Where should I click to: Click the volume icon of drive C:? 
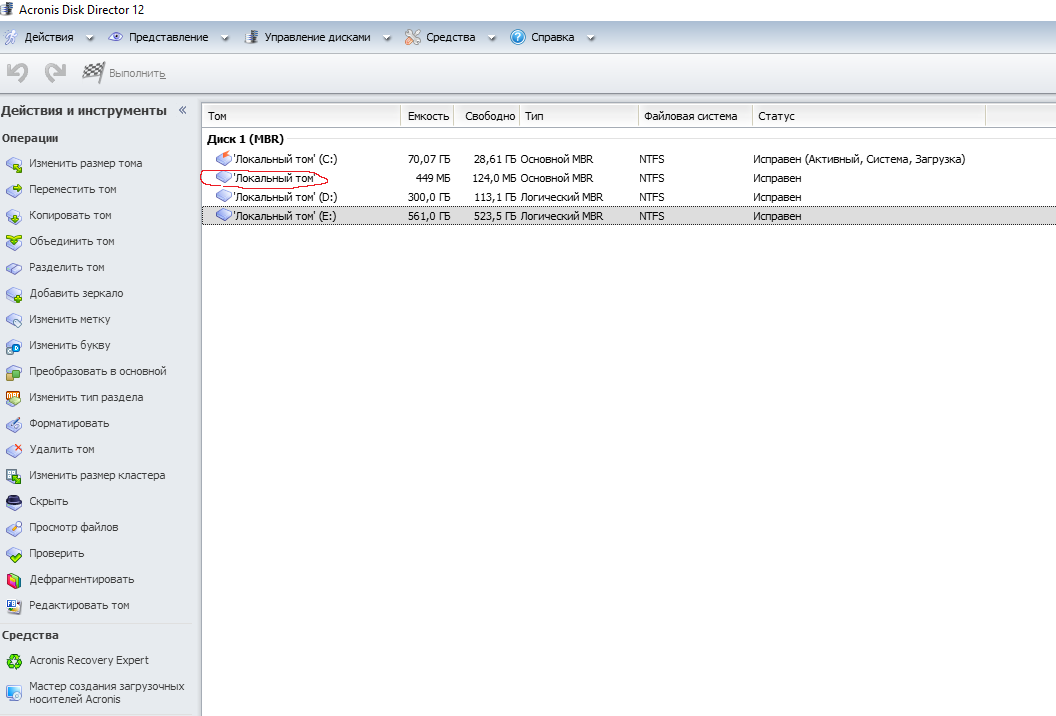[224, 159]
